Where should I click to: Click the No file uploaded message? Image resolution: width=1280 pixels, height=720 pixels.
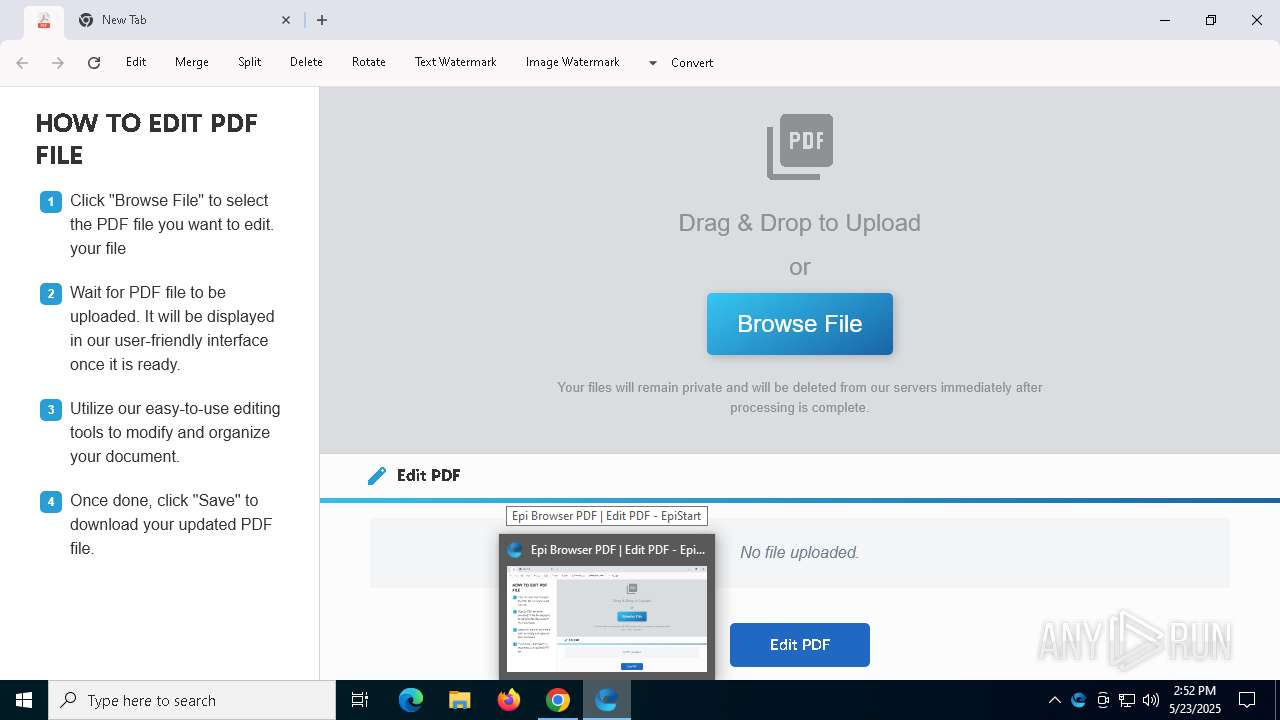pyautogui.click(x=800, y=552)
